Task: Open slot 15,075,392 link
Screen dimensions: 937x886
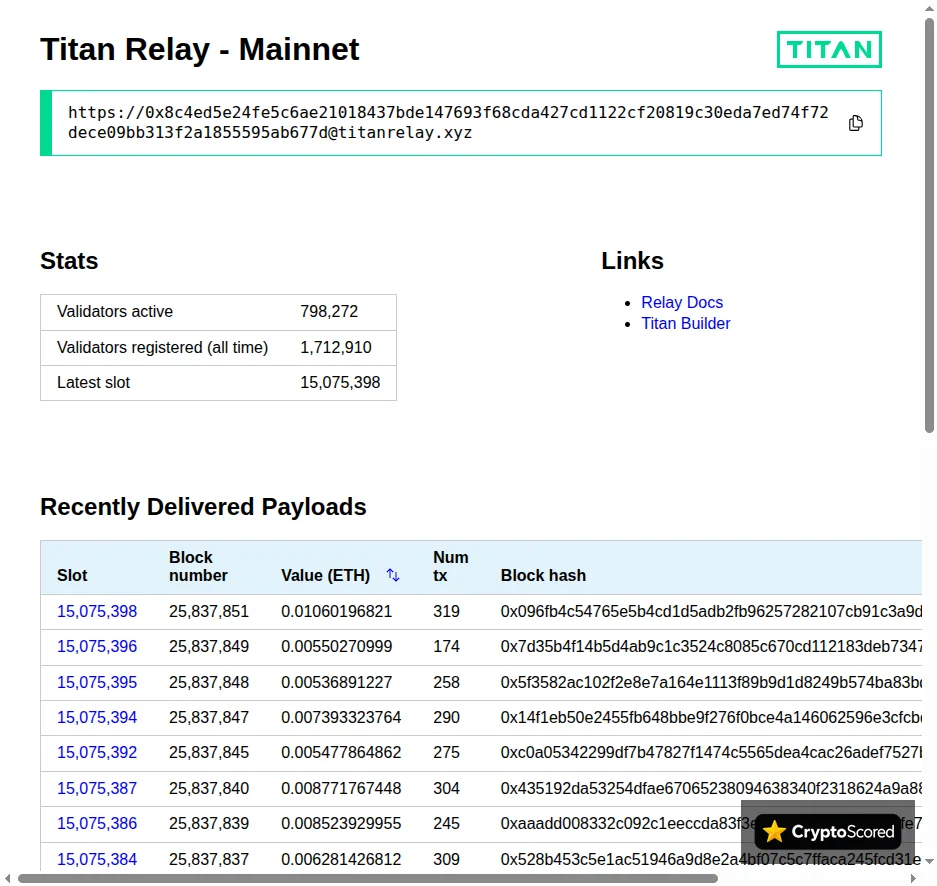Action: click(x=97, y=752)
